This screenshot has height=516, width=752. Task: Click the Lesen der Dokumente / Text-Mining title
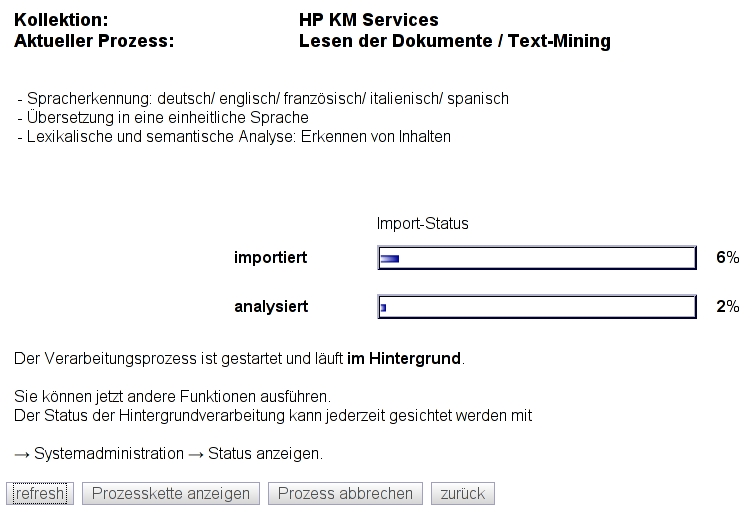(454, 42)
